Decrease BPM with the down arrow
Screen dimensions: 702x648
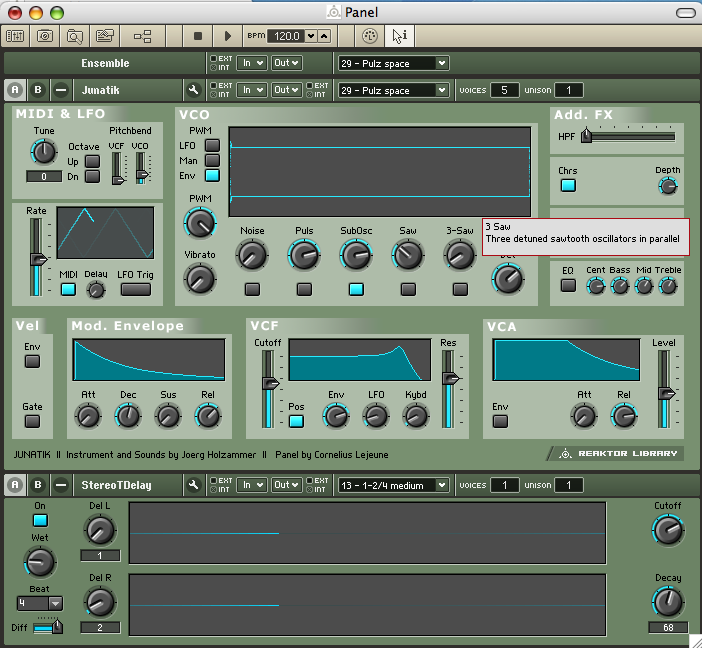pyautogui.click(x=311, y=36)
